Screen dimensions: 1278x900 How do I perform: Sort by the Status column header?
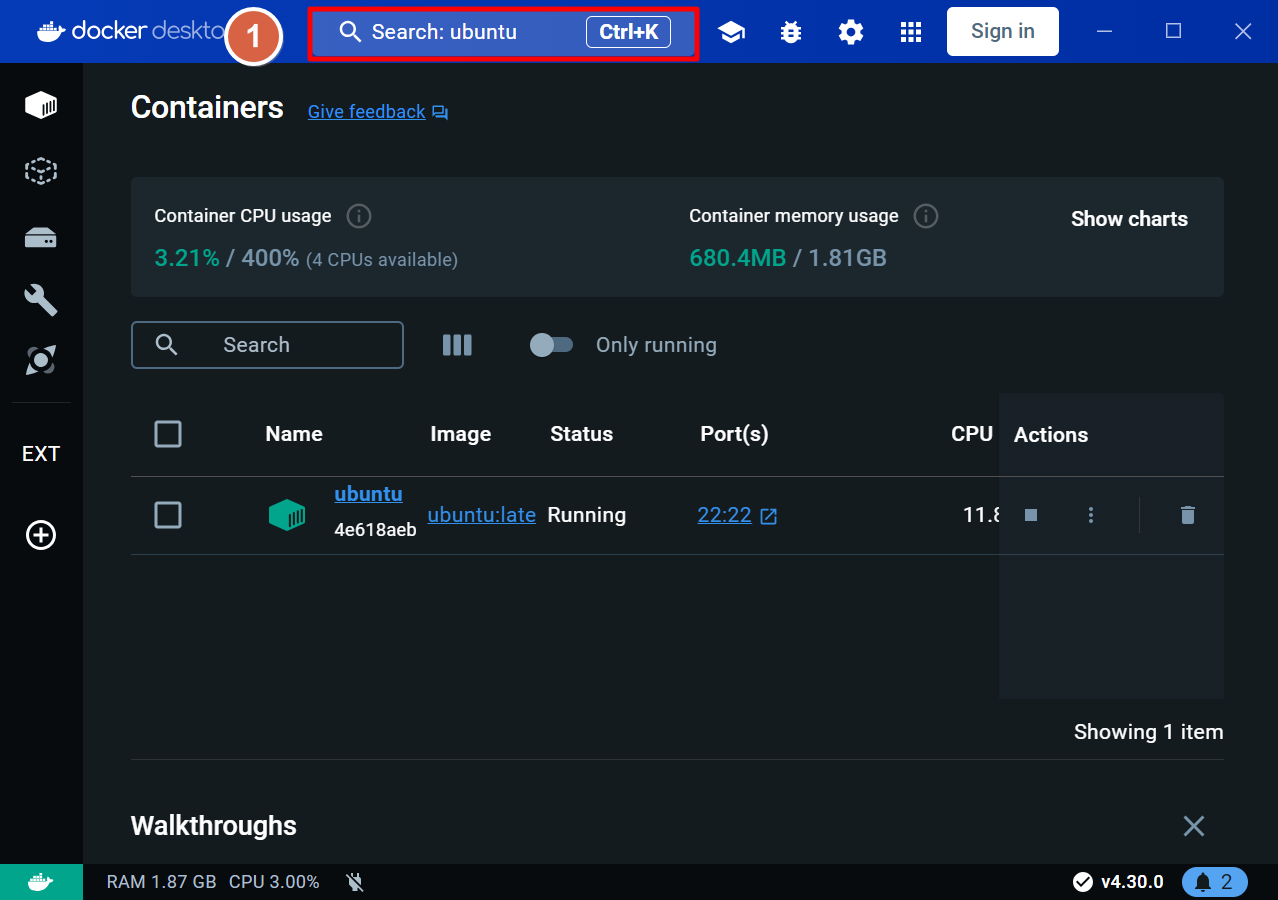point(582,434)
